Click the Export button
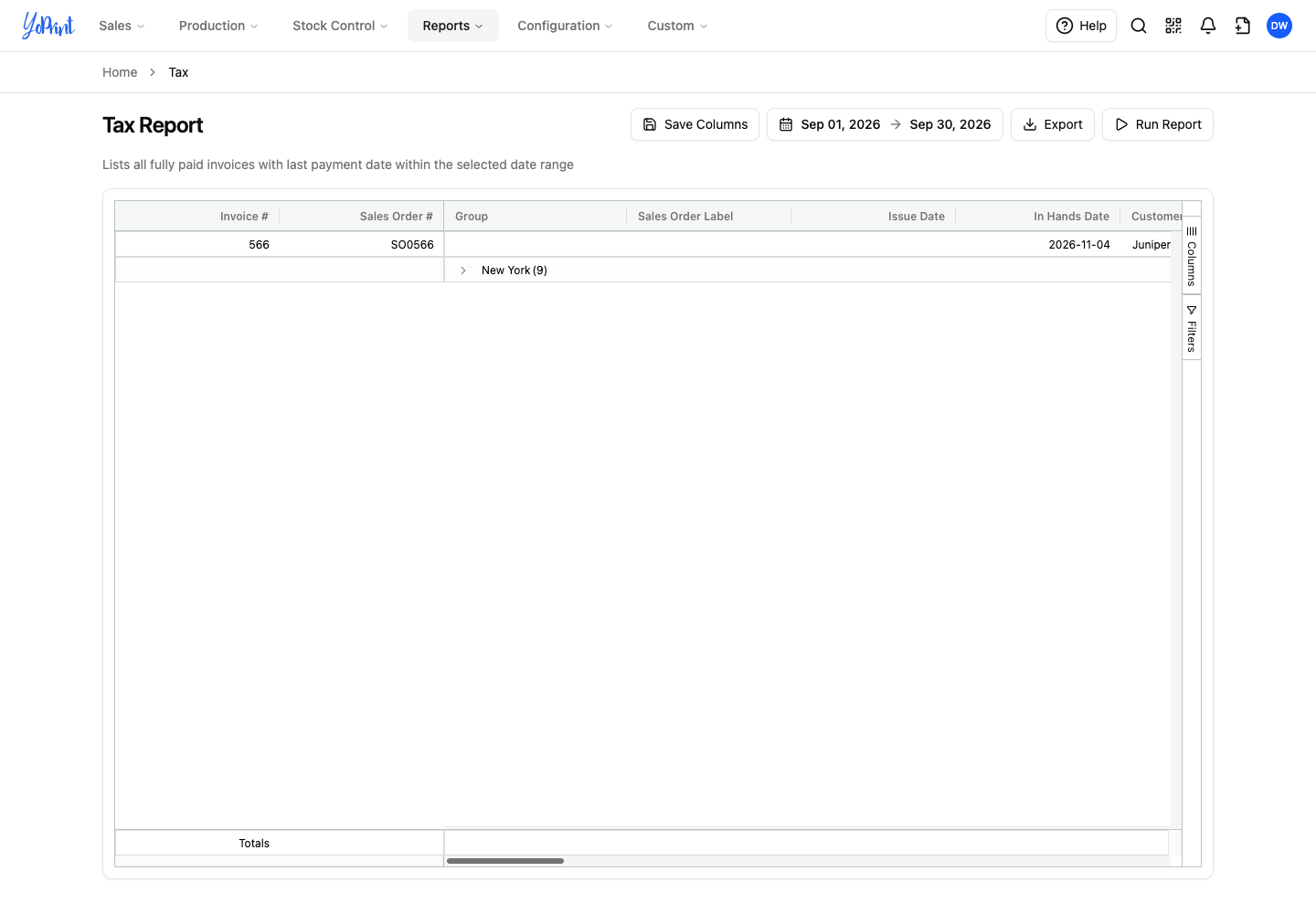Viewport: 1316px width, 914px height. click(x=1053, y=124)
